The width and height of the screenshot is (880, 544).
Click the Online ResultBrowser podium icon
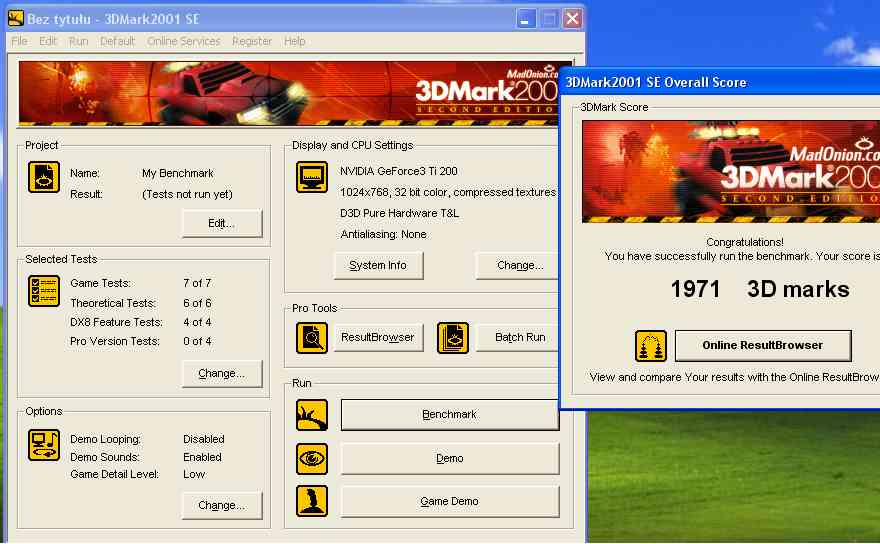(x=651, y=346)
